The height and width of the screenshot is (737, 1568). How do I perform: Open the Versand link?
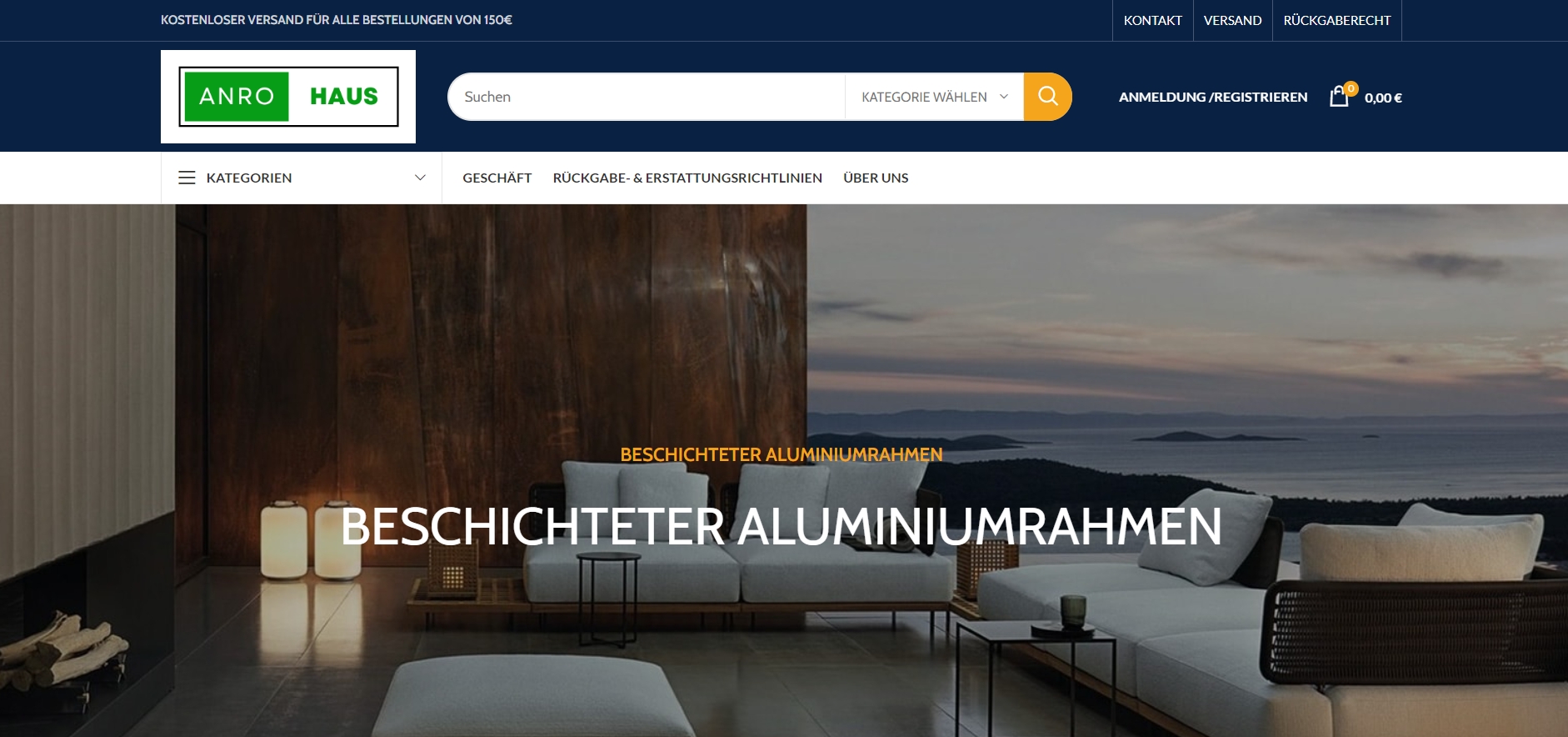coord(1232,20)
